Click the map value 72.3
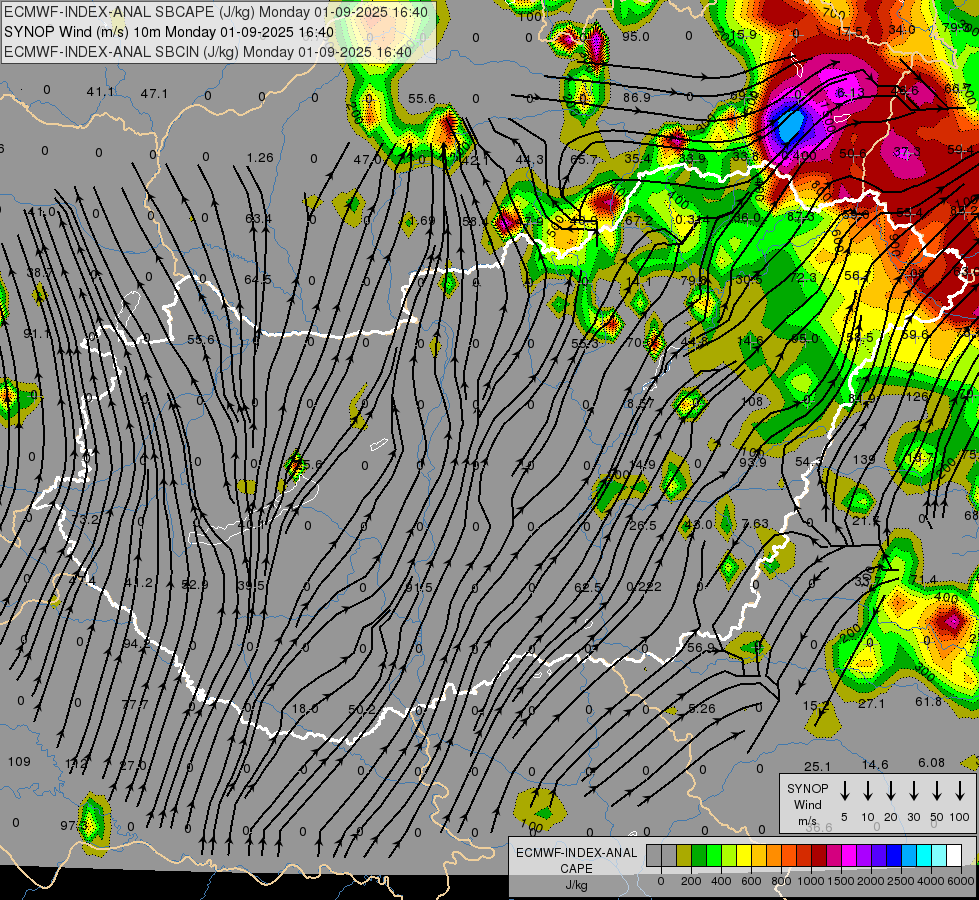Viewport: 979px width, 900px height. point(804,277)
